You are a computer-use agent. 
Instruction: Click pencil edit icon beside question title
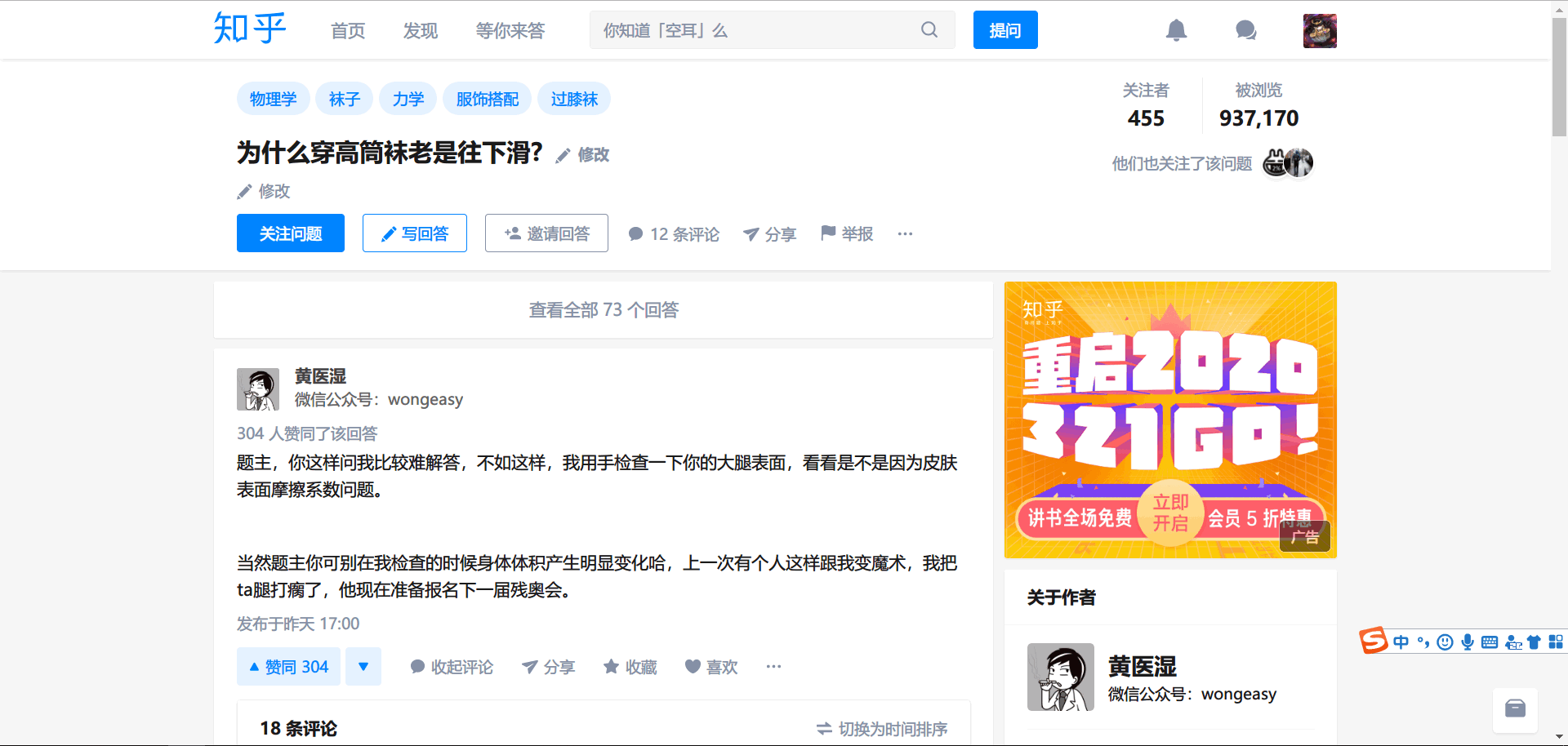[563, 155]
